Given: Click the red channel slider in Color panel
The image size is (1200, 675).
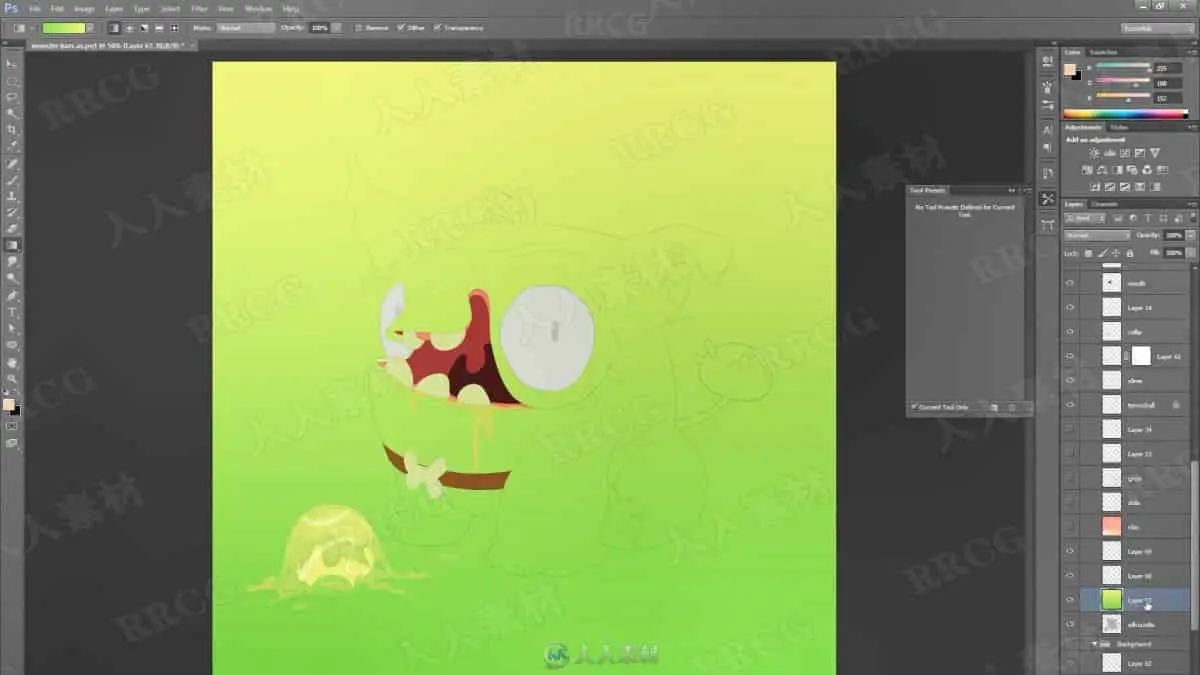Looking at the screenshot, I should tap(1123, 67).
